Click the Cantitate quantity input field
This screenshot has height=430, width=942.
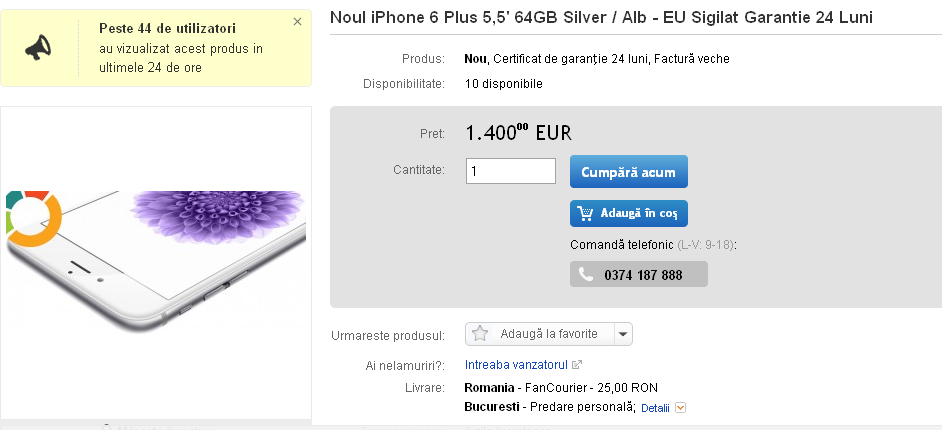click(511, 171)
